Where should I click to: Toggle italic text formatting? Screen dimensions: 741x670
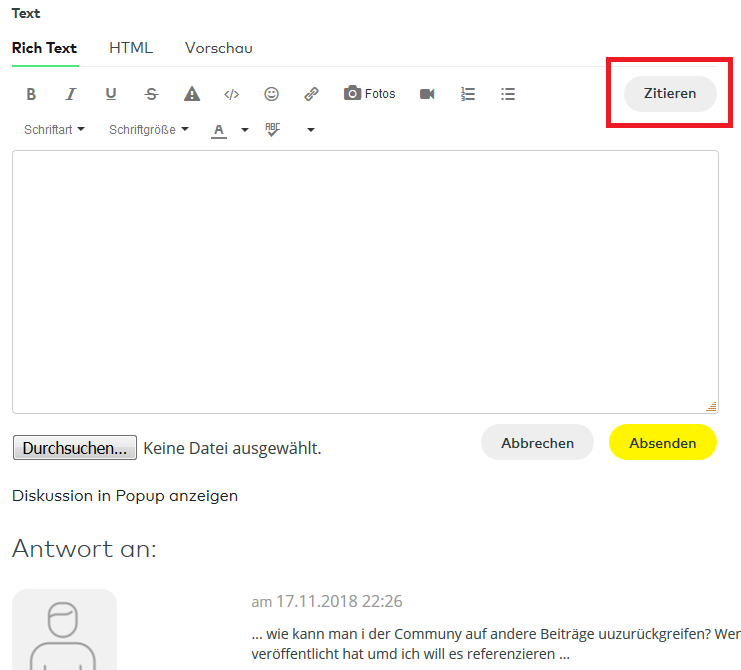71,94
